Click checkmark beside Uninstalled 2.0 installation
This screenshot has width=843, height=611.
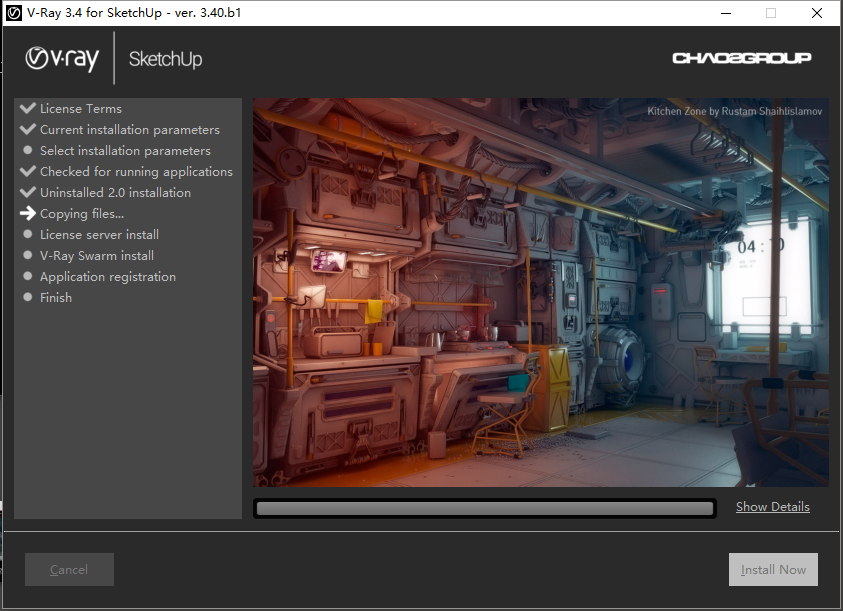[x=28, y=192]
